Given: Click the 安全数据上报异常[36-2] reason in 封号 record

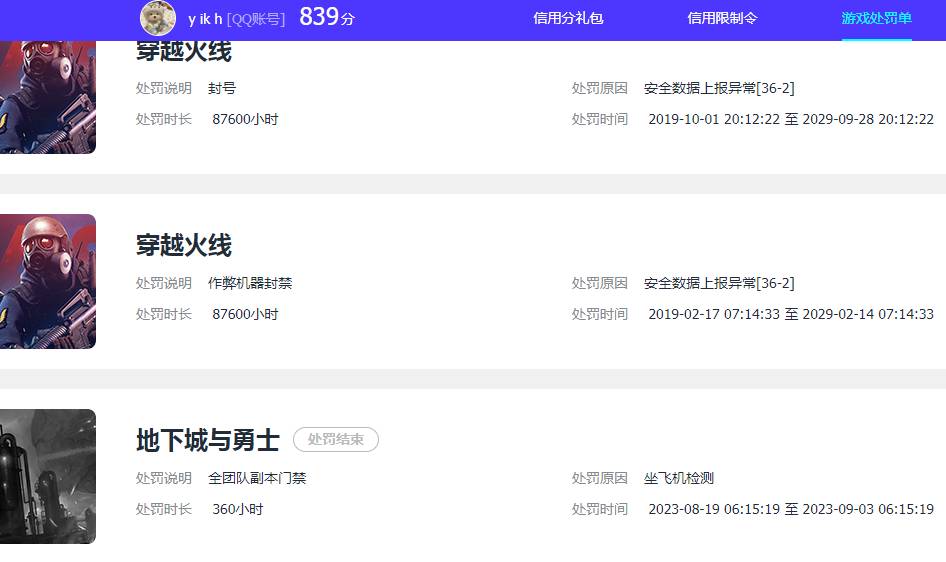Looking at the screenshot, I should pos(719,89).
